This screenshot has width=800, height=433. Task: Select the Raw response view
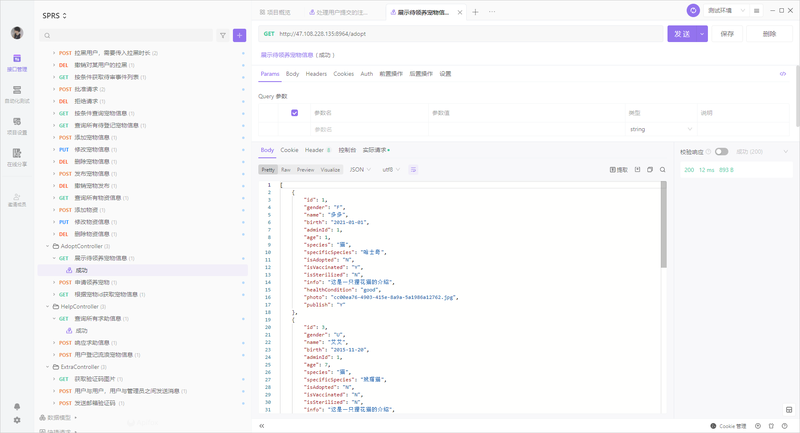(x=286, y=170)
